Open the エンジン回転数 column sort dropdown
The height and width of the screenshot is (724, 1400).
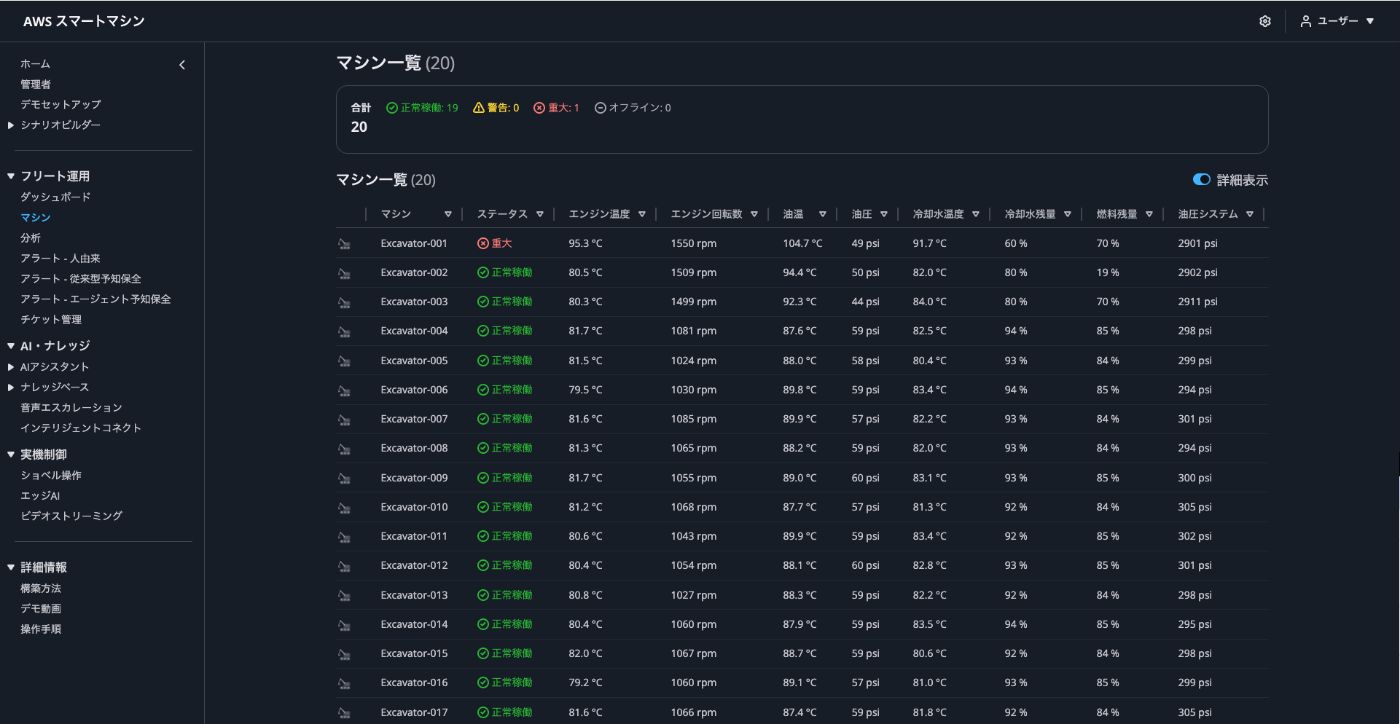coord(755,214)
